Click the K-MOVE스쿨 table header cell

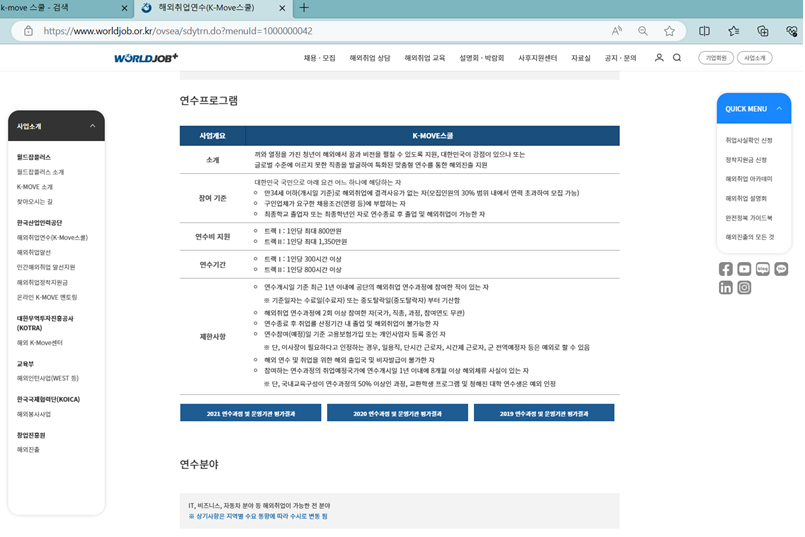click(x=432, y=136)
